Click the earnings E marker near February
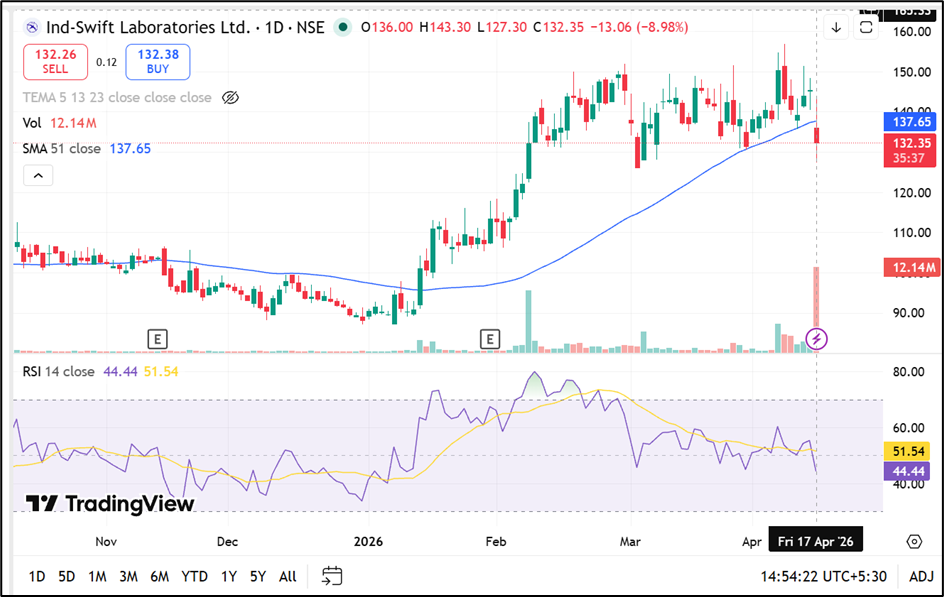This screenshot has width=944, height=597. [490, 339]
